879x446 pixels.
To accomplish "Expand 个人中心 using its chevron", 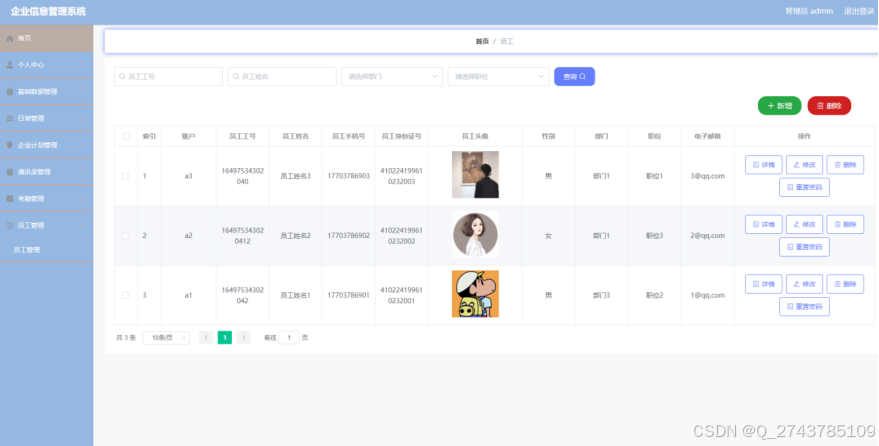I will pyautogui.click(x=81, y=65).
